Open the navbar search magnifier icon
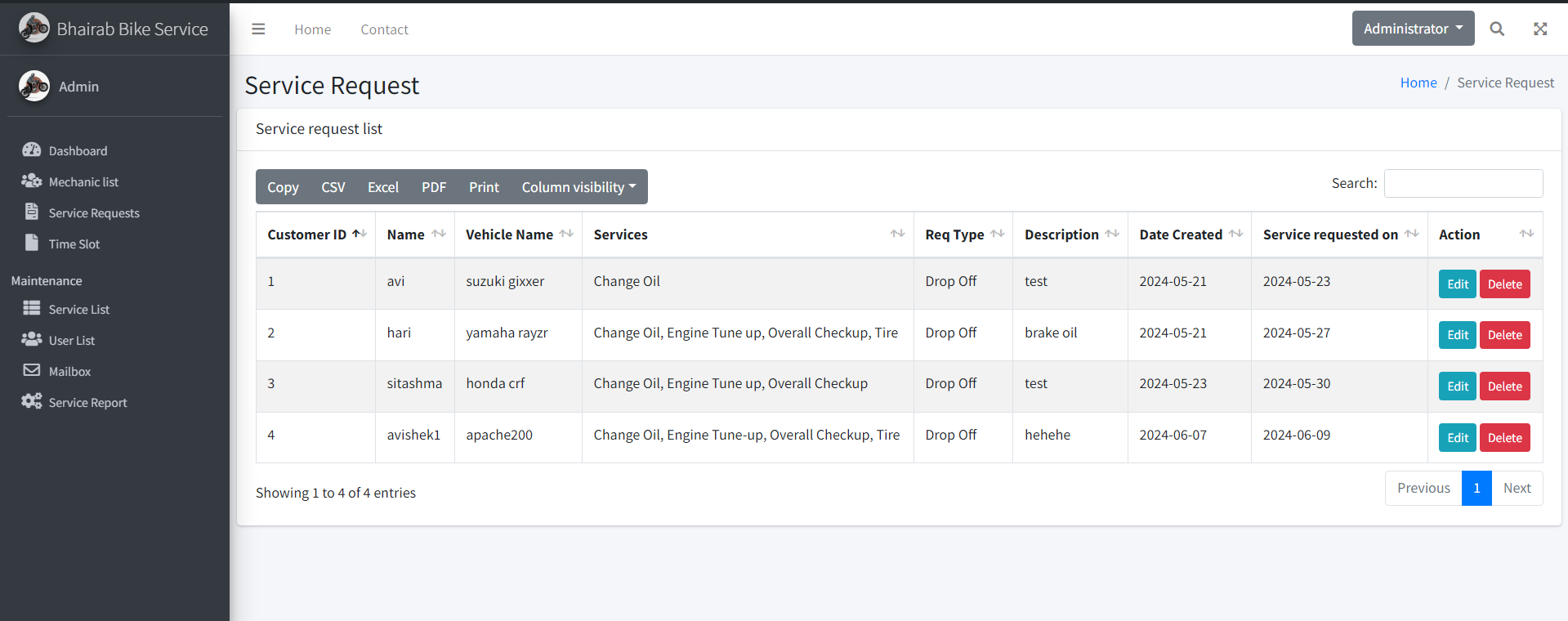The image size is (1568, 621). point(1497,29)
